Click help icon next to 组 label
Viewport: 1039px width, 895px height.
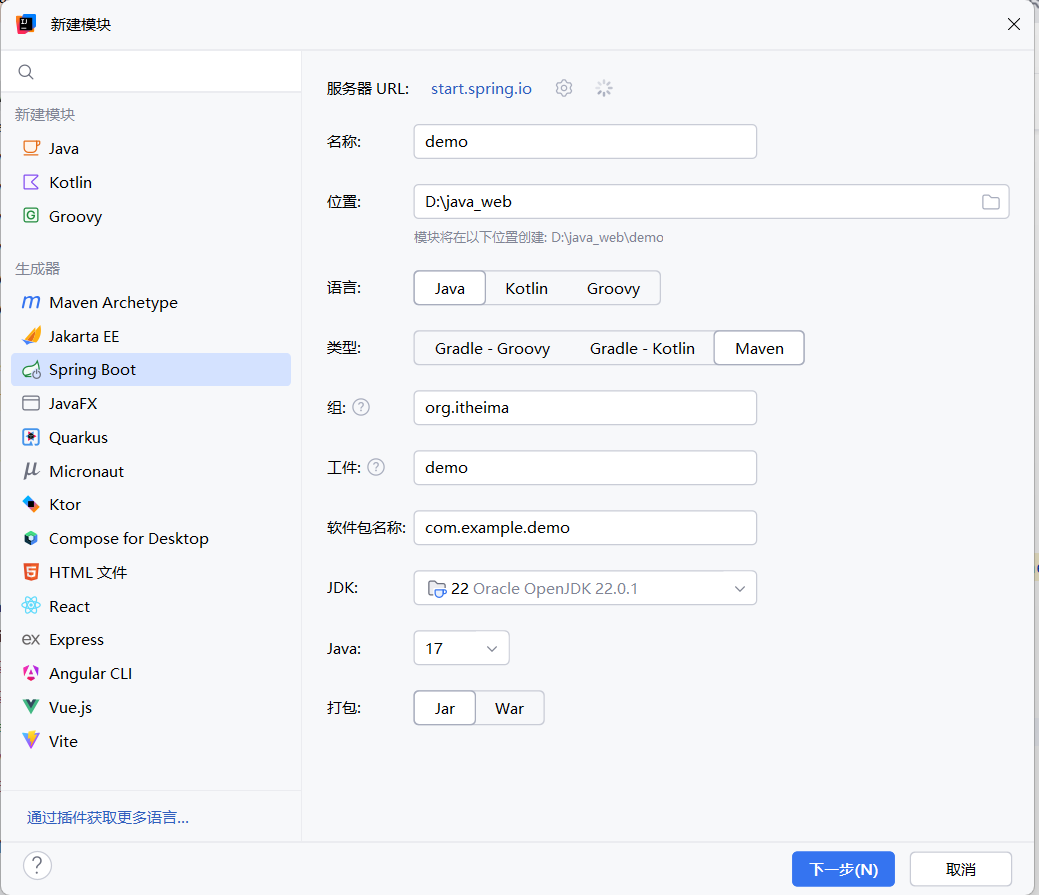click(x=361, y=407)
